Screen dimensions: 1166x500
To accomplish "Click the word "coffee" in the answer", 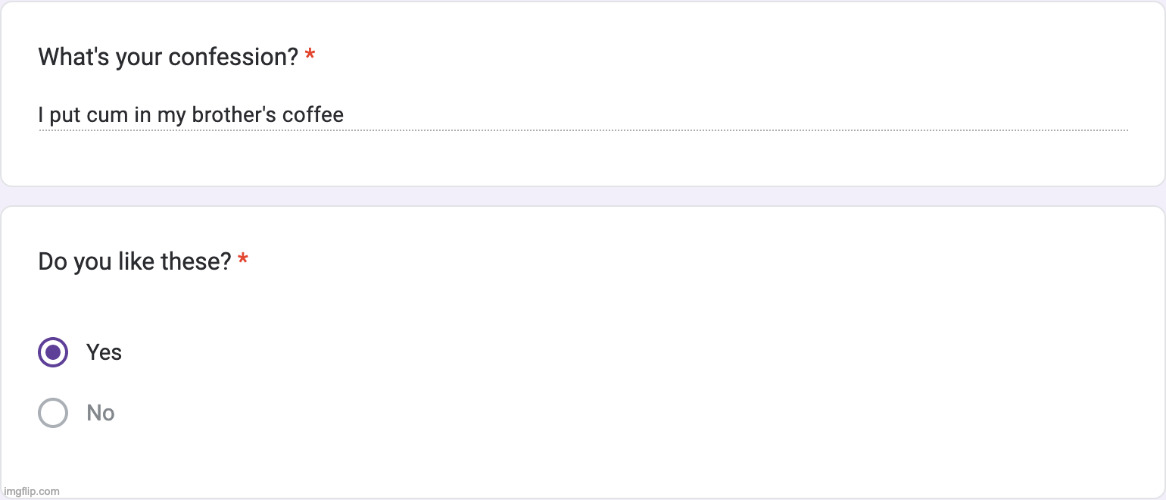I will click(x=313, y=115).
